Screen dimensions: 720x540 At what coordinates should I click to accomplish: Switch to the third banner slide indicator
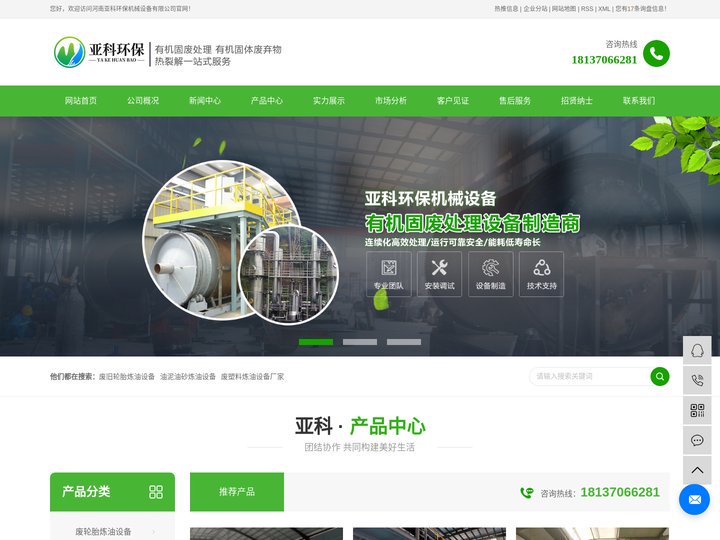point(404,342)
